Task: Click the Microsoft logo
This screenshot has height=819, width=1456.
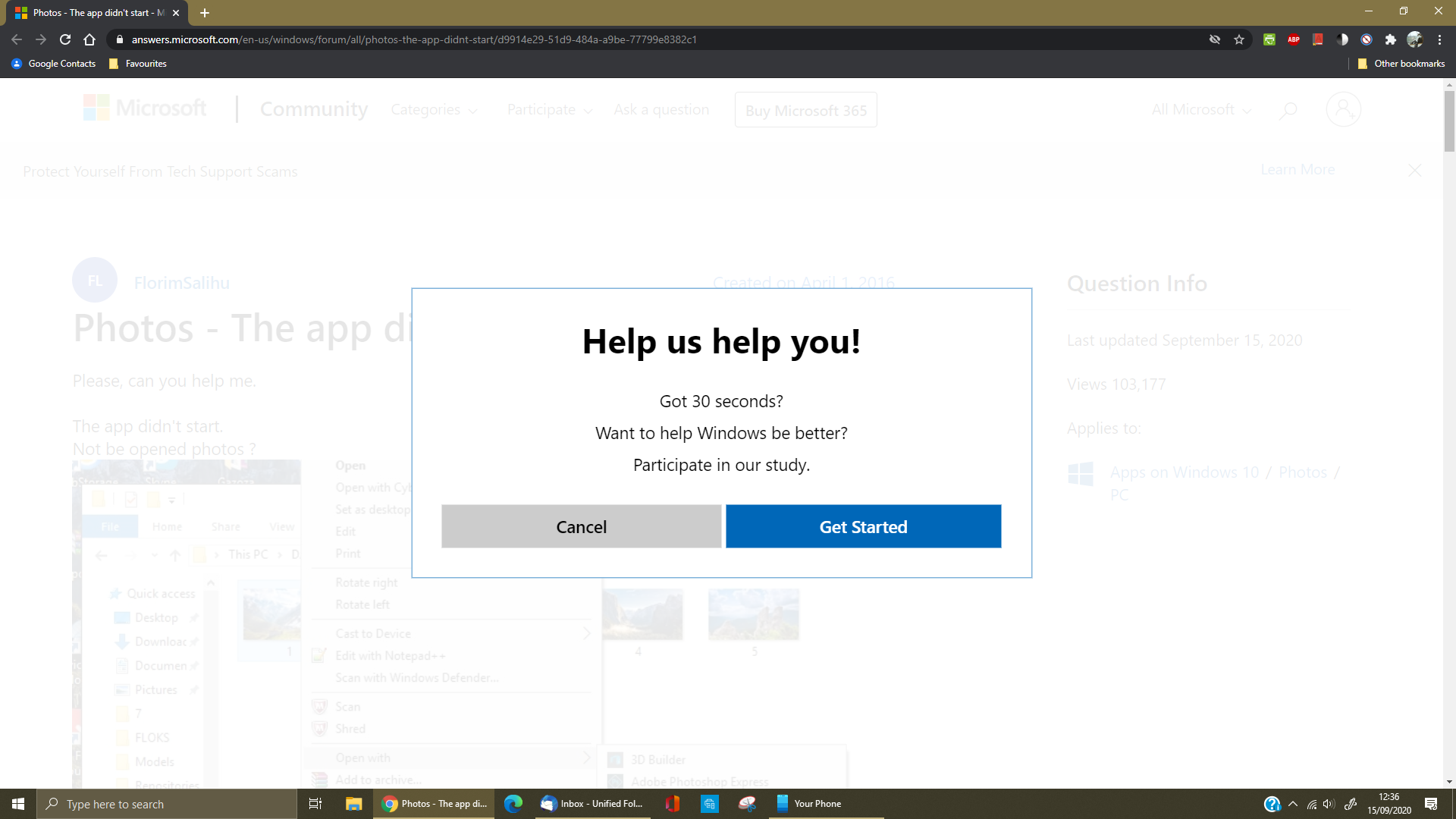Action: click(145, 108)
